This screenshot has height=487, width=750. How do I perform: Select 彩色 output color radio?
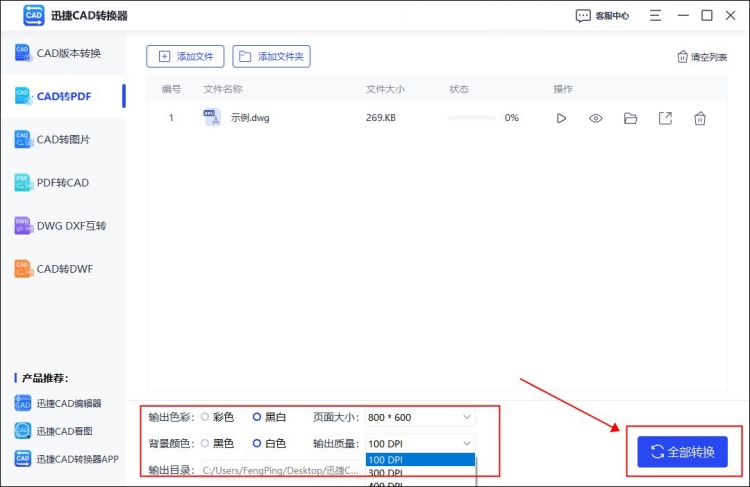click(x=205, y=417)
